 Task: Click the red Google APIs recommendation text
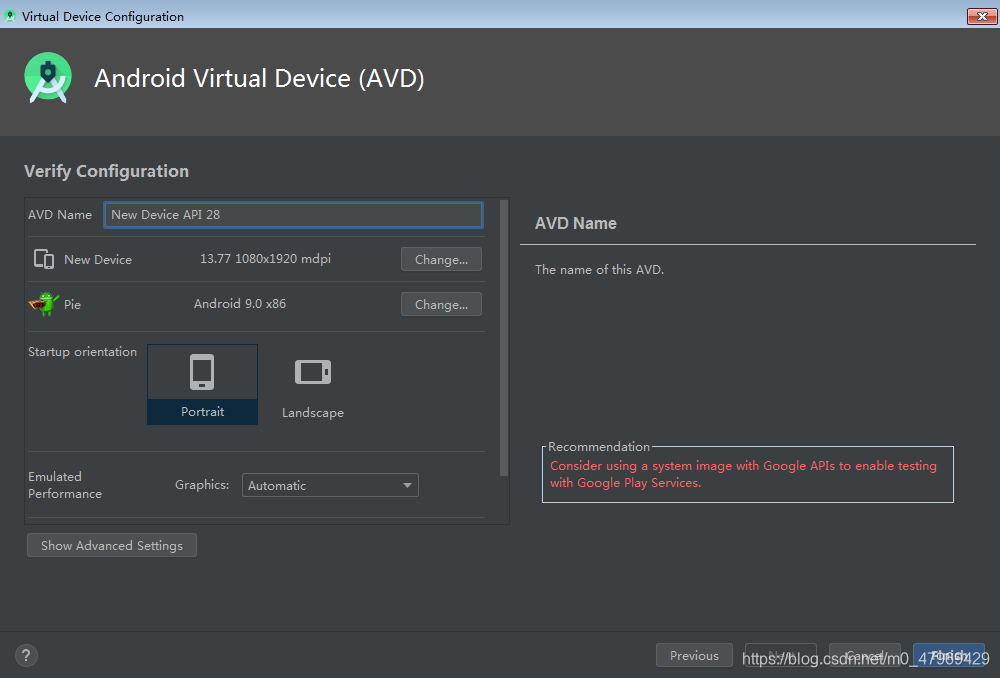click(743, 474)
